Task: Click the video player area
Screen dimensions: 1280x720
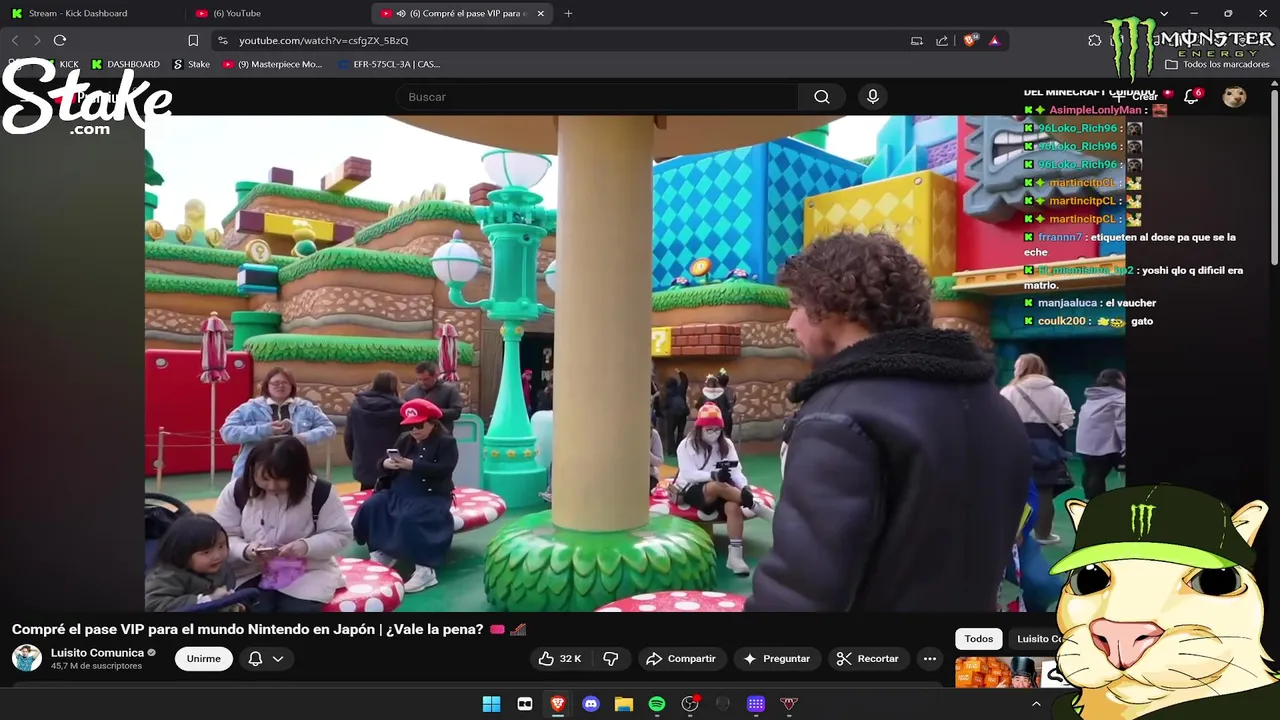Action: 635,363
